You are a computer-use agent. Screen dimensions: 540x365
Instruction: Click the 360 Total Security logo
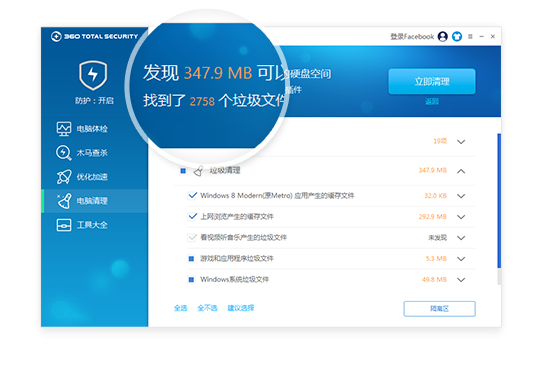pos(94,36)
